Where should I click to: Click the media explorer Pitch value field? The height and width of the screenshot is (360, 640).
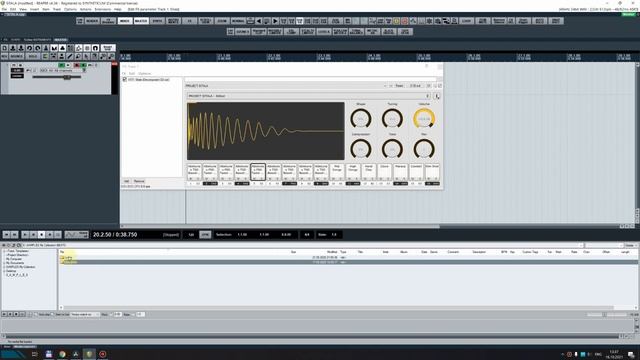(118, 315)
